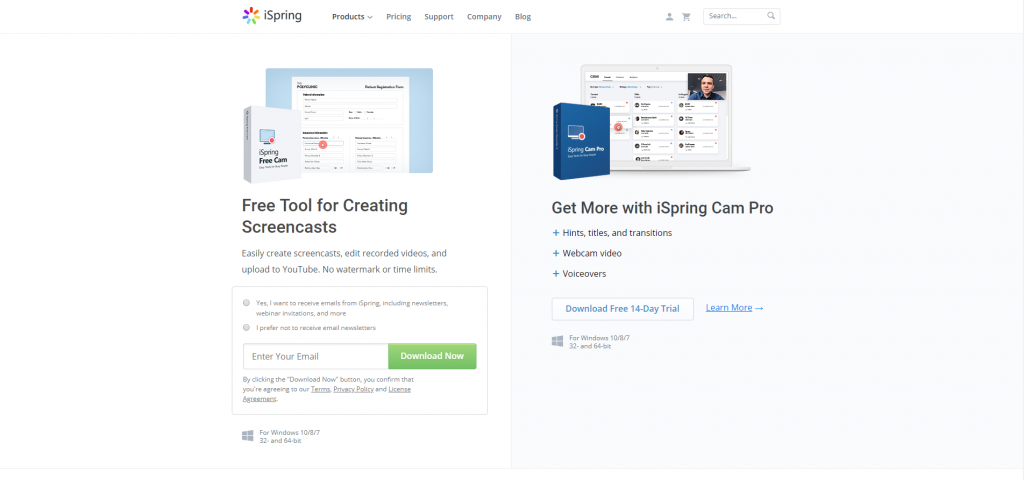Open the Support menu item
The image size is (1024, 480).
click(x=439, y=17)
